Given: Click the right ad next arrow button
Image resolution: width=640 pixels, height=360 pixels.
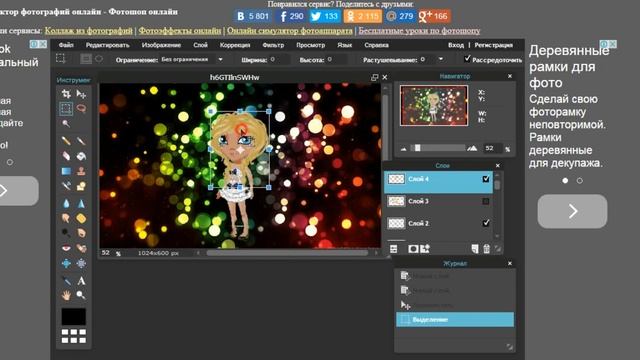Looking at the screenshot, I should [x=572, y=211].
